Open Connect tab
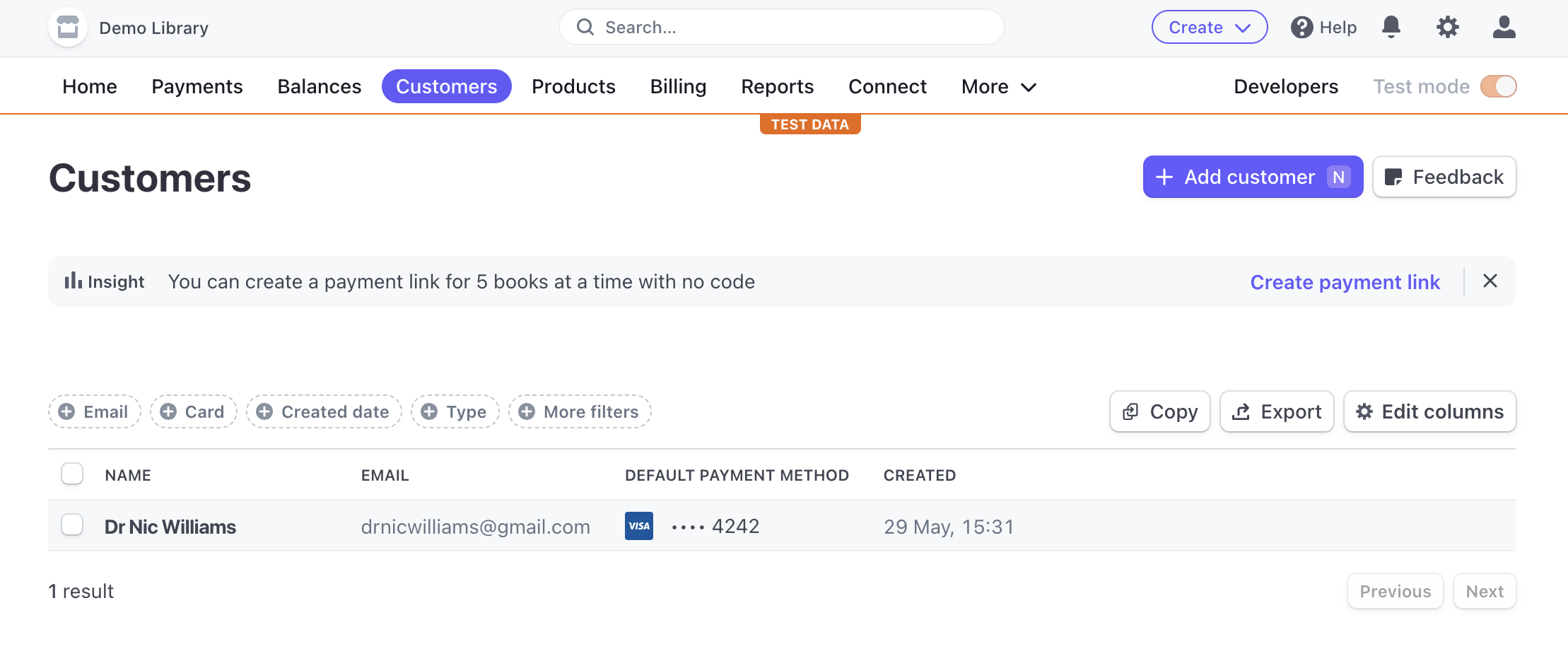This screenshot has width=1568, height=656. [x=887, y=86]
